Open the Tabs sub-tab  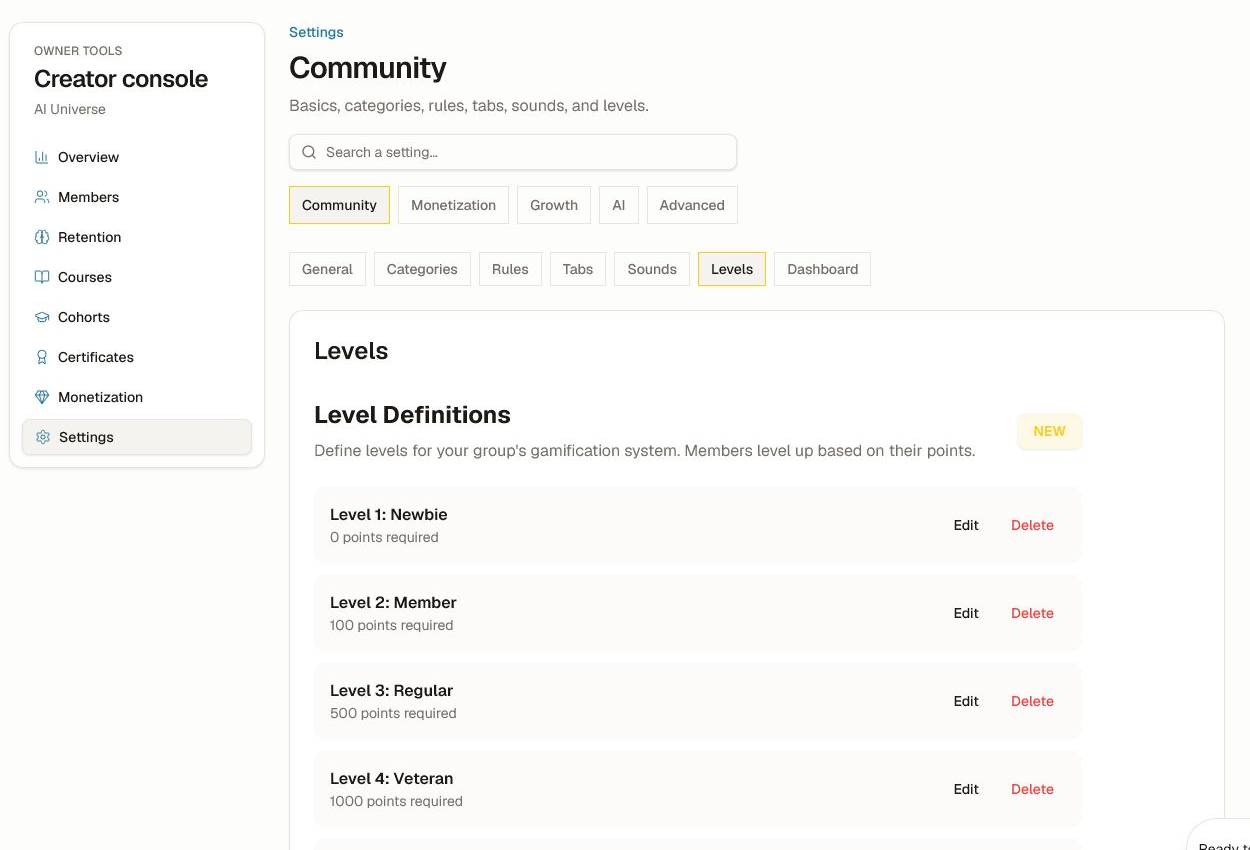point(578,269)
